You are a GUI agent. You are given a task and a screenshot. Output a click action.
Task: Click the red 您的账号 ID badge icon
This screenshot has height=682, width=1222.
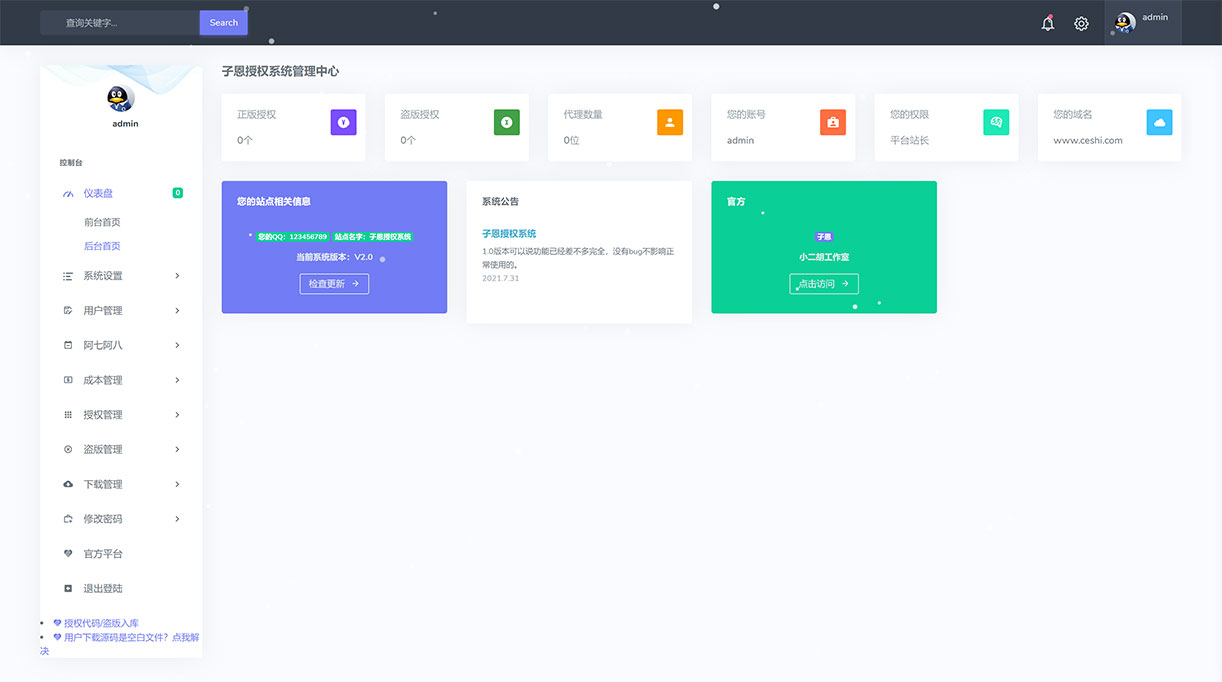click(x=832, y=122)
